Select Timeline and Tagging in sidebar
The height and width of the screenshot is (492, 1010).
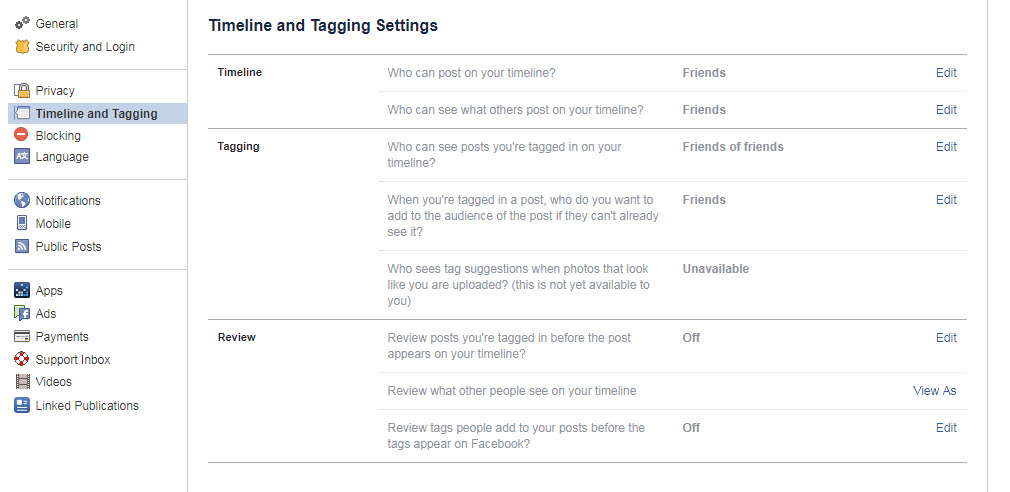pyautogui.click(x=96, y=114)
